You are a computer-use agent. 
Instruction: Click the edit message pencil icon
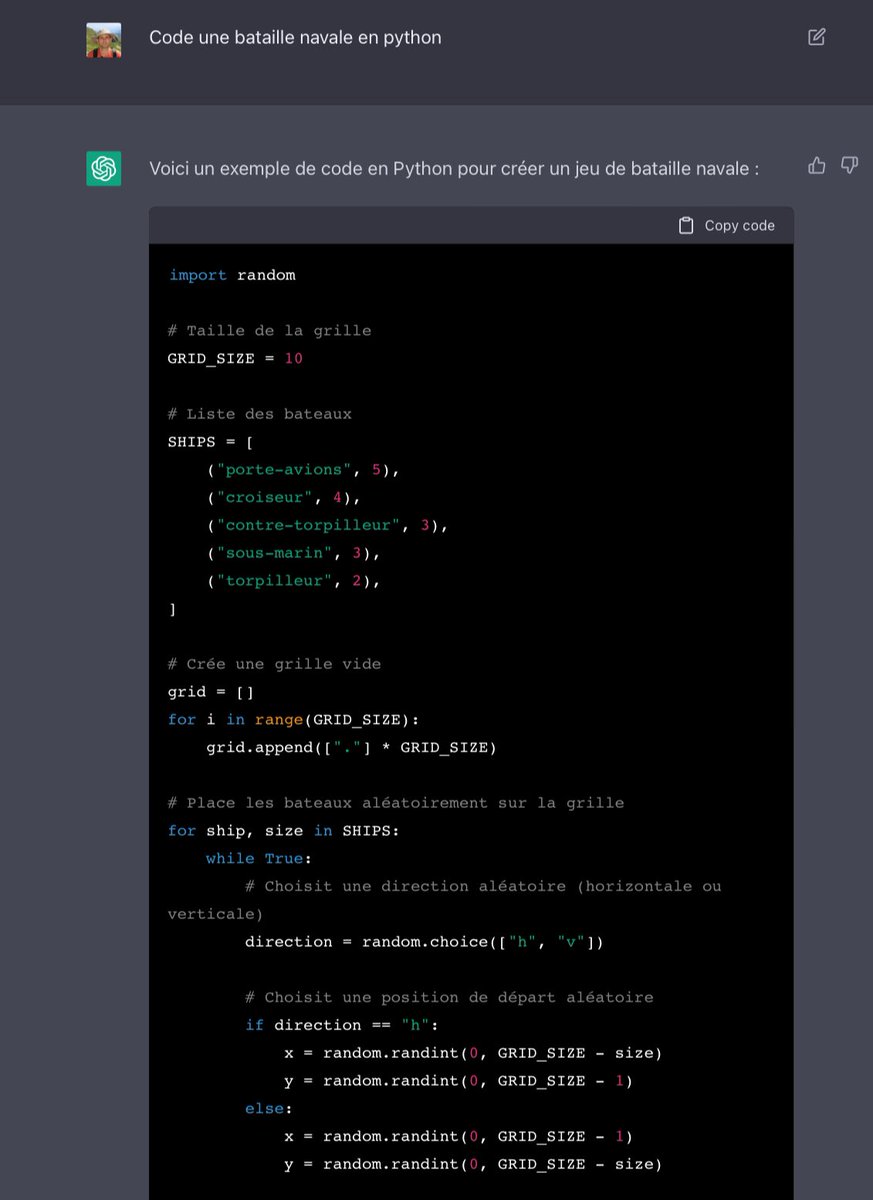click(817, 37)
